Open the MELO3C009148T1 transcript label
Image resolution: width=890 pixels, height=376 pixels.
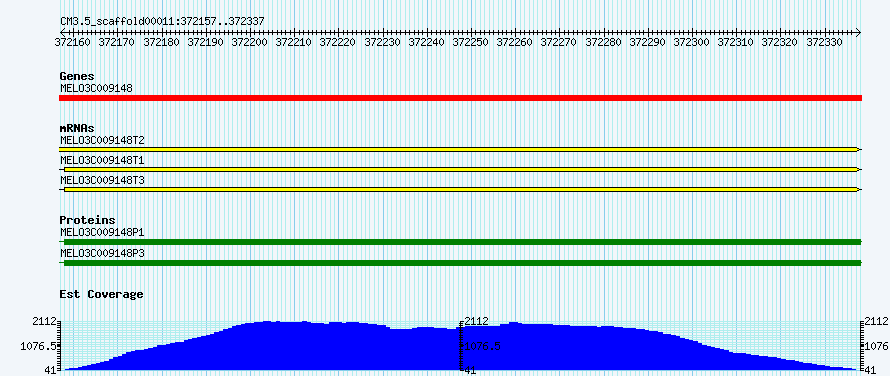pyautogui.click(x=102, y=160)
